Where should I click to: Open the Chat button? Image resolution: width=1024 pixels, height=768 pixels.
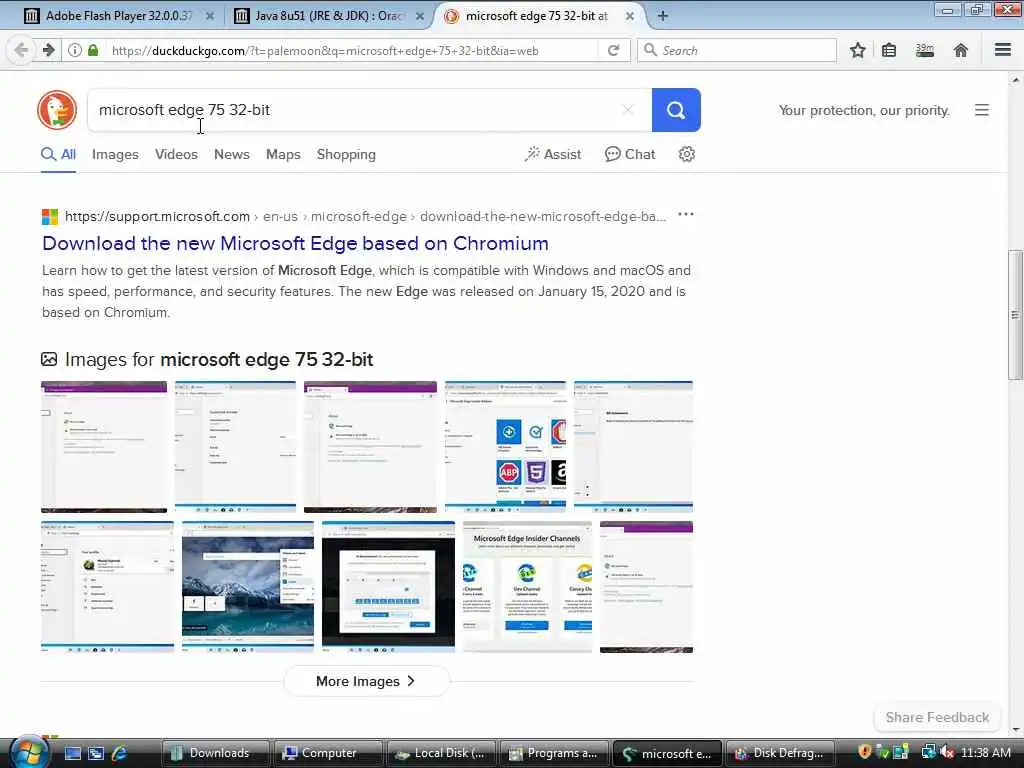(630, 154)
